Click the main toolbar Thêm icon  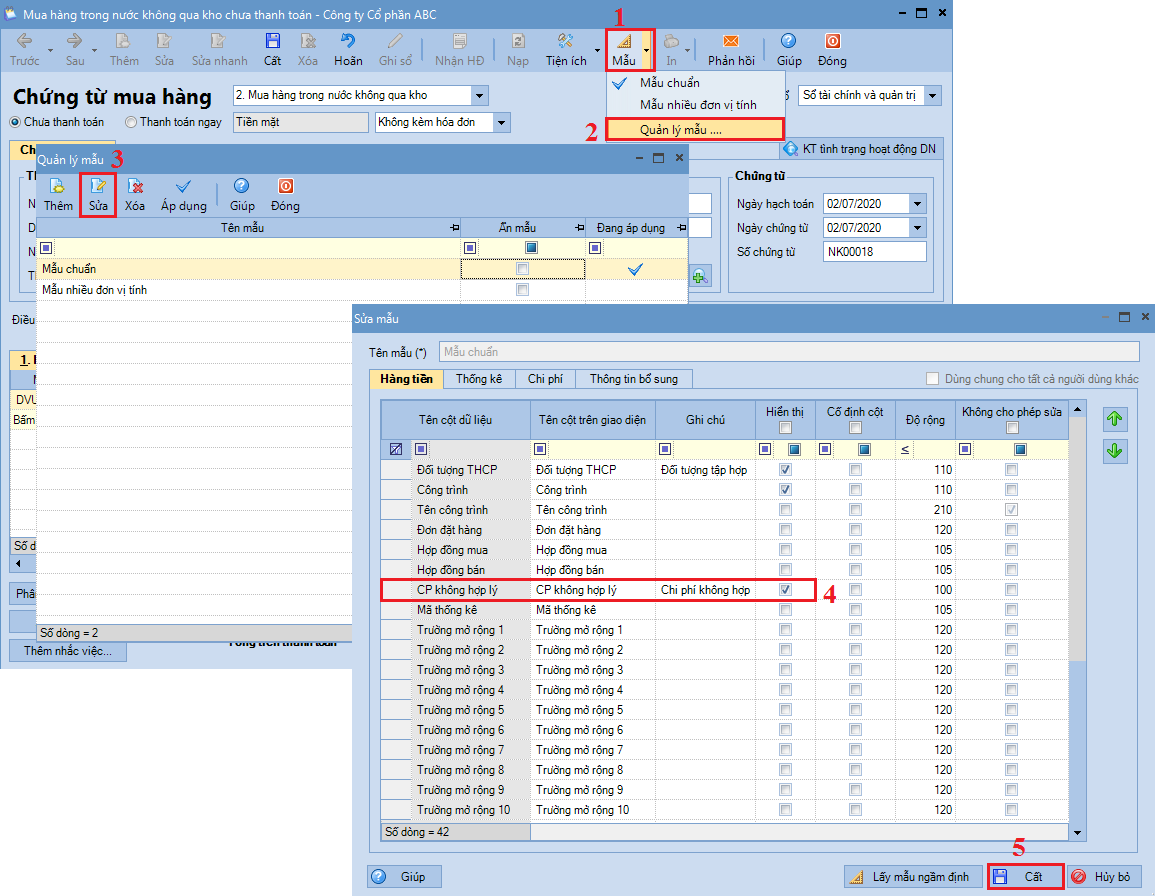(x=123, y=41)
